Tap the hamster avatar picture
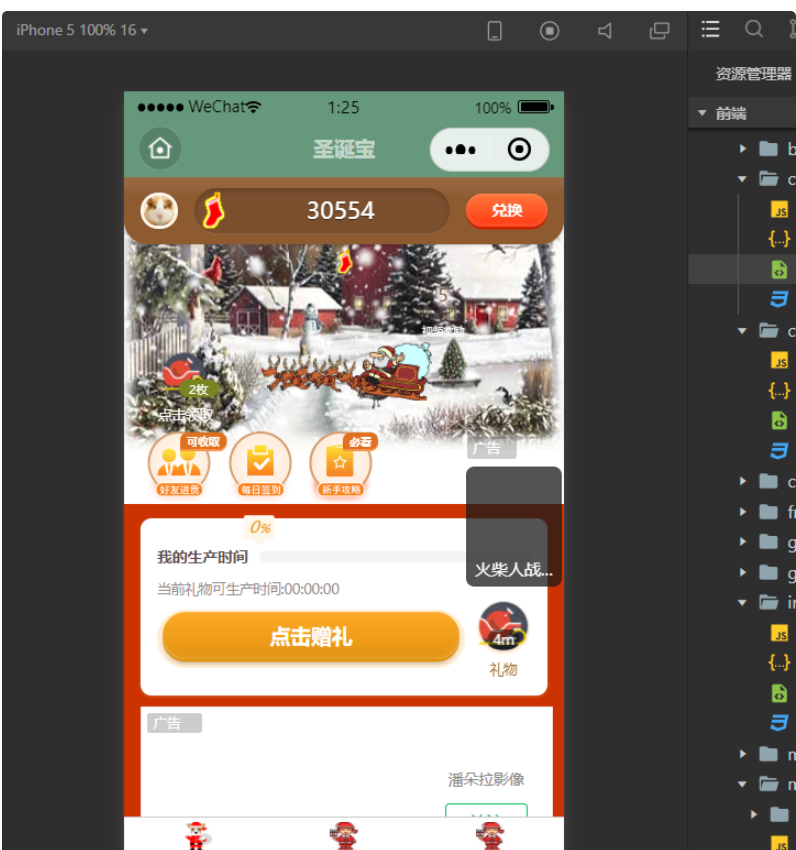Screen dimensions: 796x850 point(159,210)
